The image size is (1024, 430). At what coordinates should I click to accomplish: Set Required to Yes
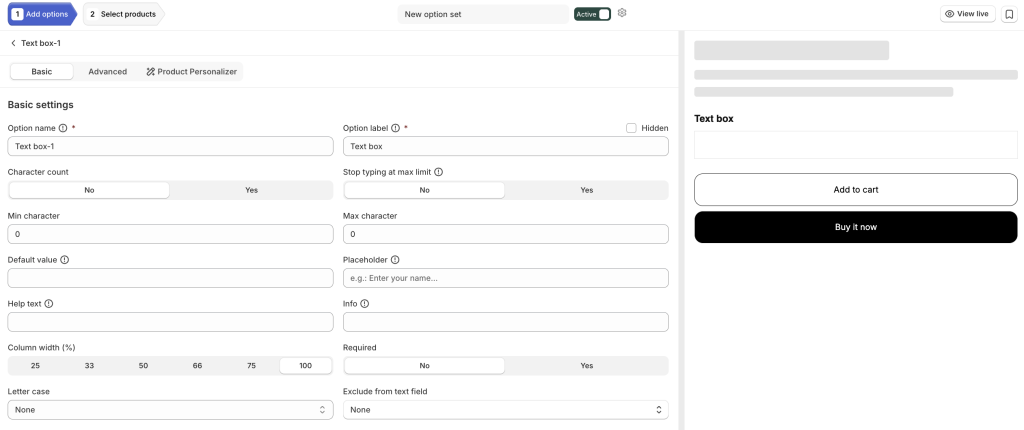[586, 365]
